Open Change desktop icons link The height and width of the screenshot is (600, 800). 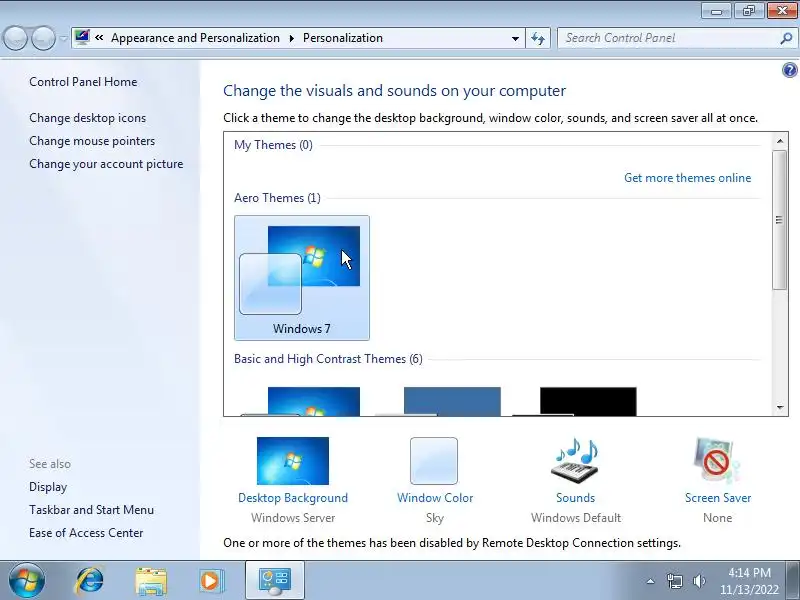pyautogui.click(x=88, y=118)
